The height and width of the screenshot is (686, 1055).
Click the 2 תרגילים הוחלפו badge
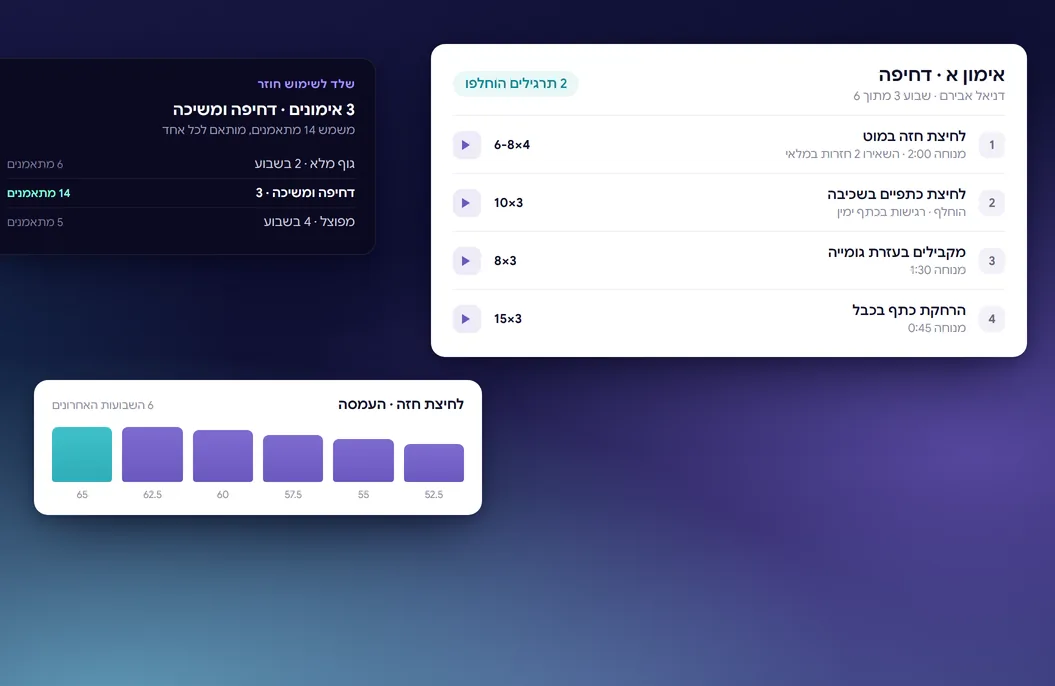[515, 83]
